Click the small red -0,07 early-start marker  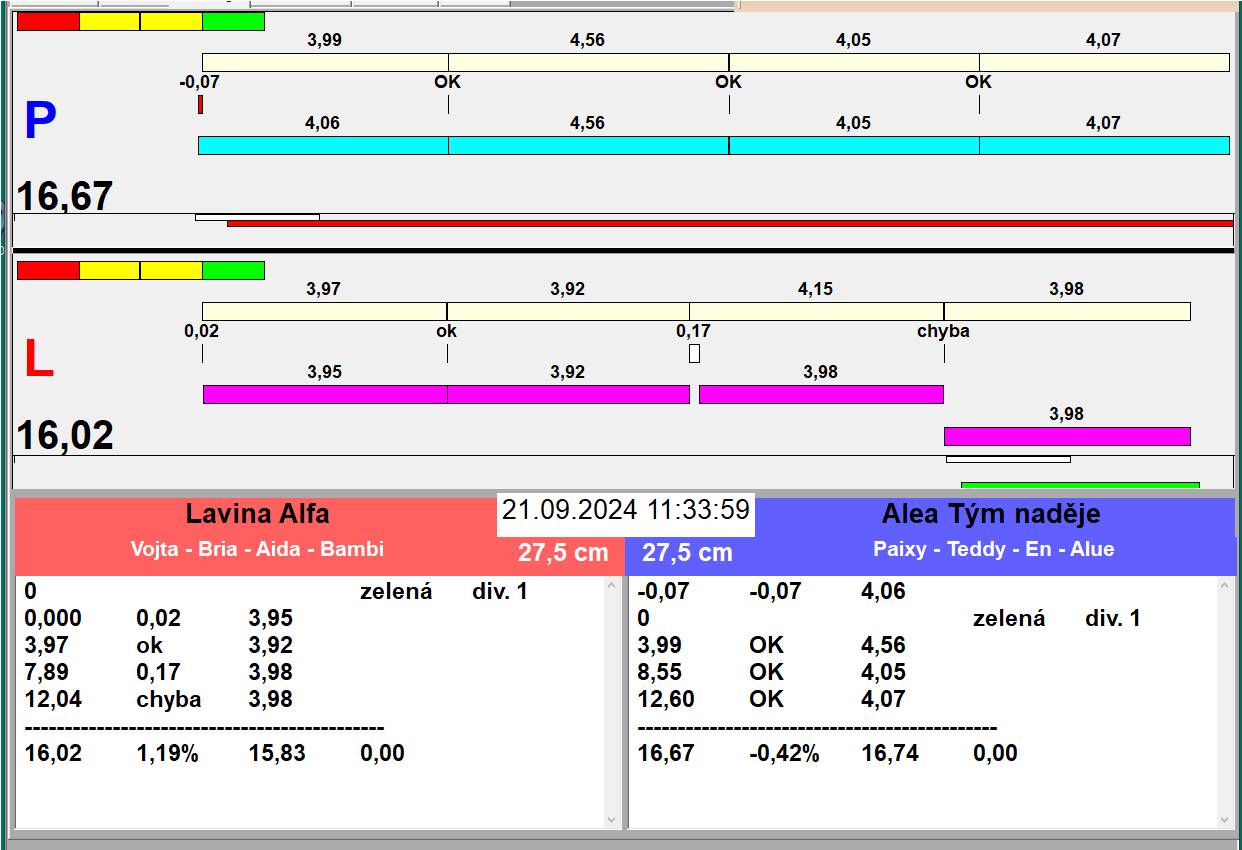point(200,104)
